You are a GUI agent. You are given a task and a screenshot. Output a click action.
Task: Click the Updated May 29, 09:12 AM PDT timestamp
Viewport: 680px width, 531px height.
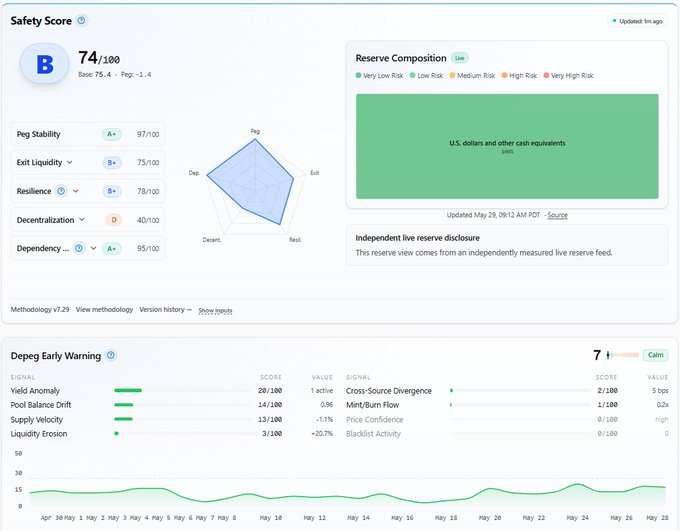tap(493, 215)
